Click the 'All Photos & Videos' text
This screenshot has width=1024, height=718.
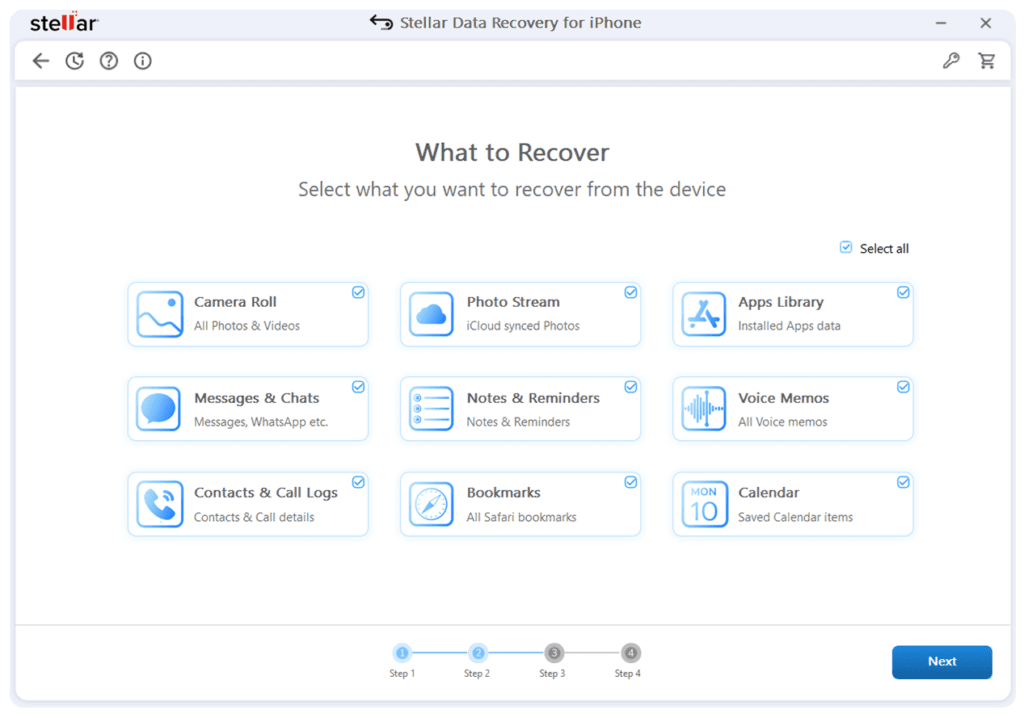pos(247,325)
